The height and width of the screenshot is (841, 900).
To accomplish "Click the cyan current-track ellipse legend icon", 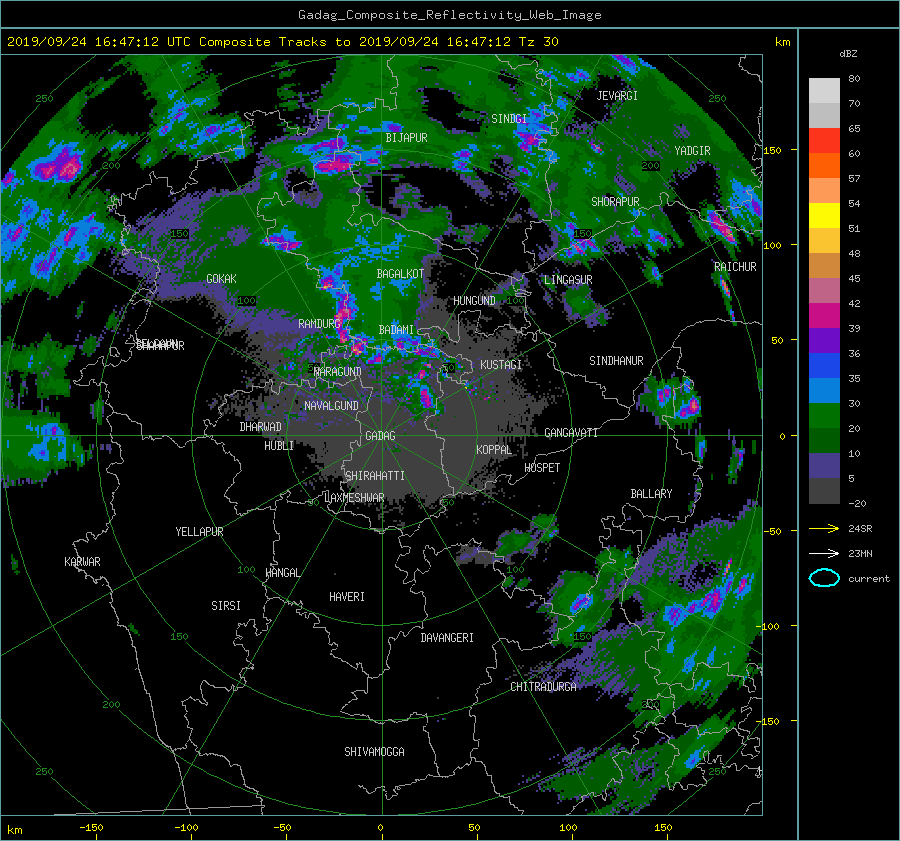I will [x=824, y=578].
